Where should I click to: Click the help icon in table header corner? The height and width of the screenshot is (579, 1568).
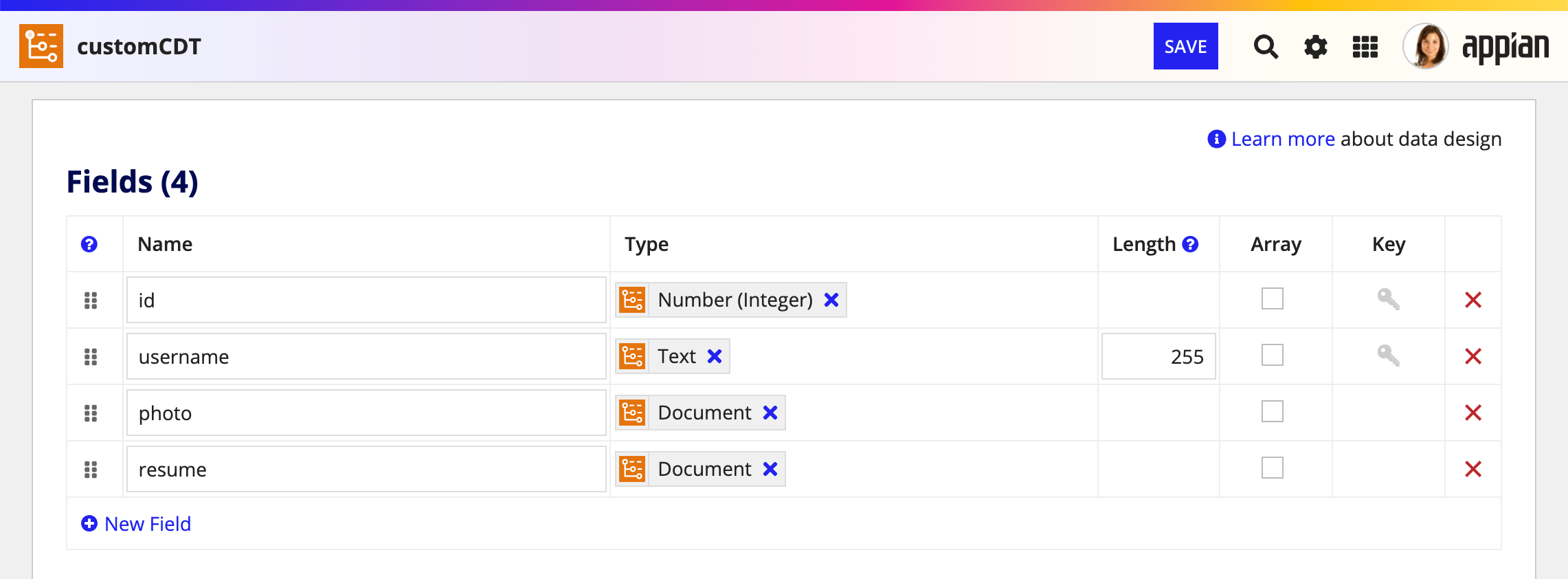(89, 244)
